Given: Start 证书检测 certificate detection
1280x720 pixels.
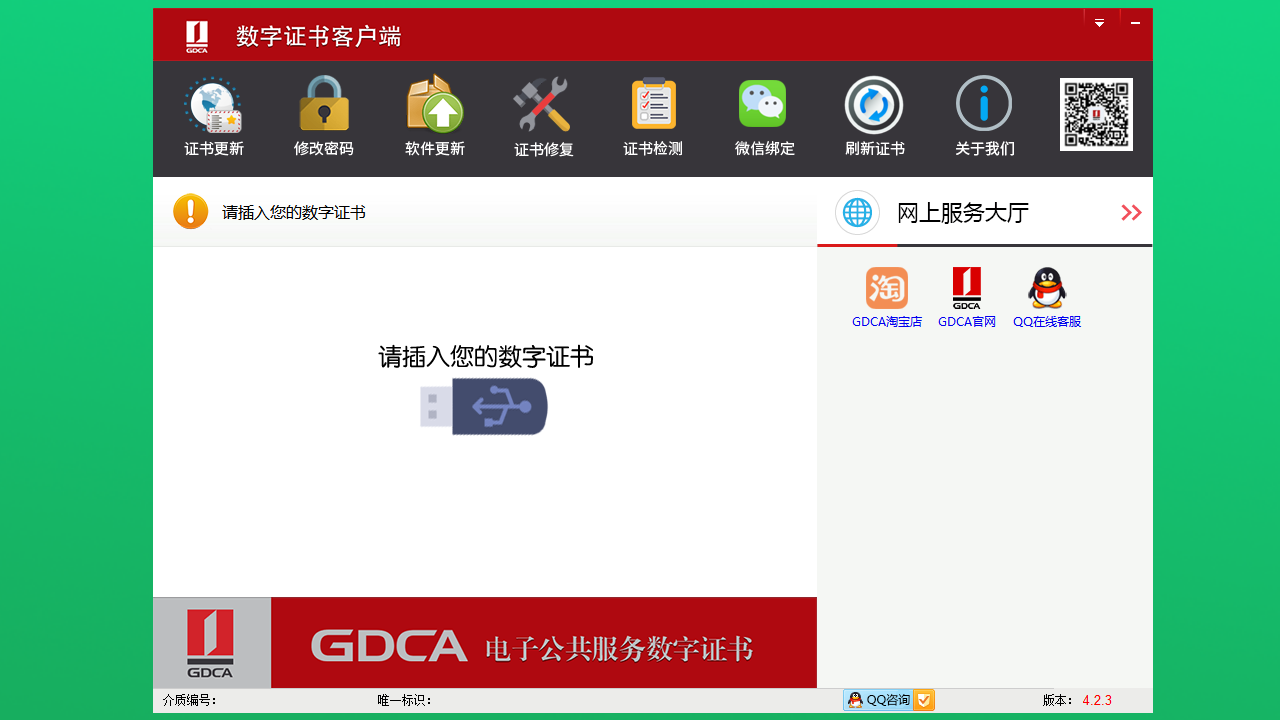Looking at the screenshot, I should (653, 115).
